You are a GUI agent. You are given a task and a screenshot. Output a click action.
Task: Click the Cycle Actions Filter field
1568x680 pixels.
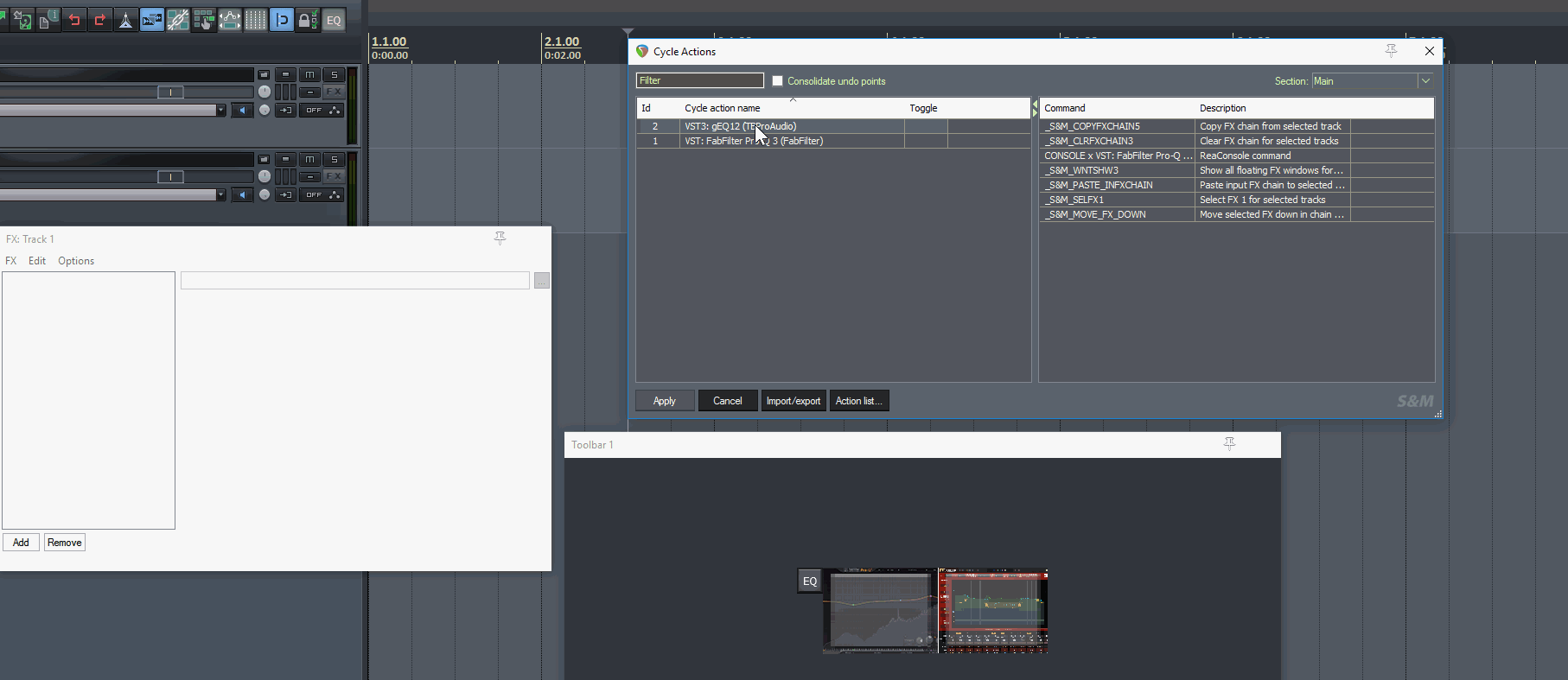coord(699,81)
